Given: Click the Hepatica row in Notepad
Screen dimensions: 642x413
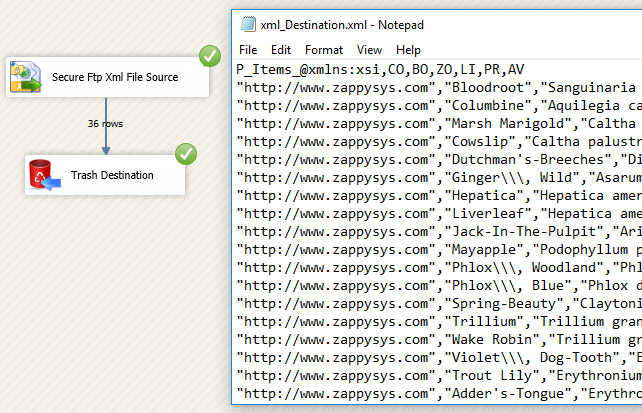Looking at the screenshot, I should (x=439, y=196).
